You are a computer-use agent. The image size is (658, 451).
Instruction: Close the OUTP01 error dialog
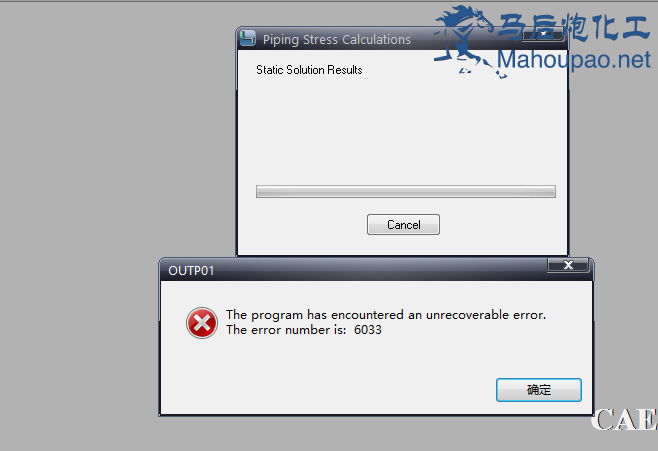click(568, 265)
